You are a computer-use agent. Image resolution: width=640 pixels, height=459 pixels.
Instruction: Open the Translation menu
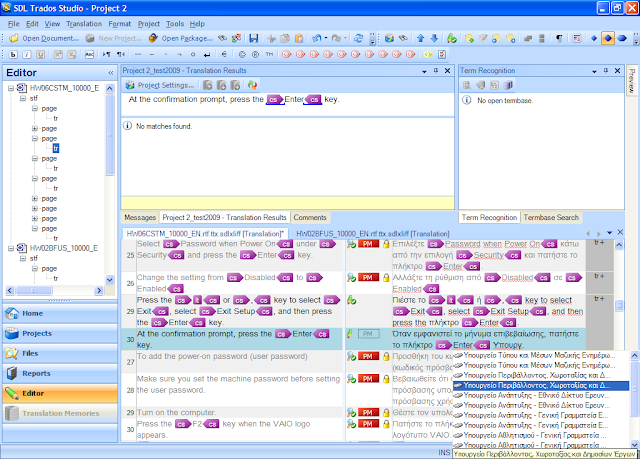pyautogui.click(x=84, y=24)
